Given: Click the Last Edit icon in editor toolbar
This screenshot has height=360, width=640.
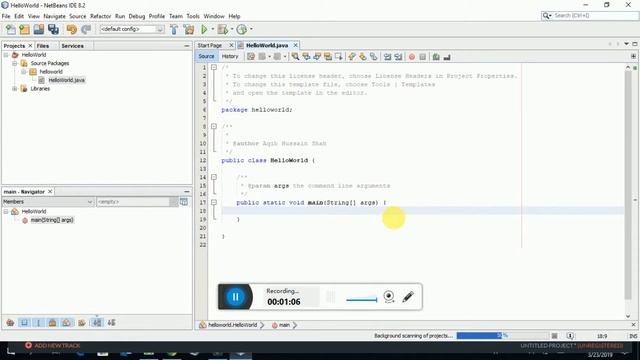Looking at the screenshot, I should (x=251, y=57).
